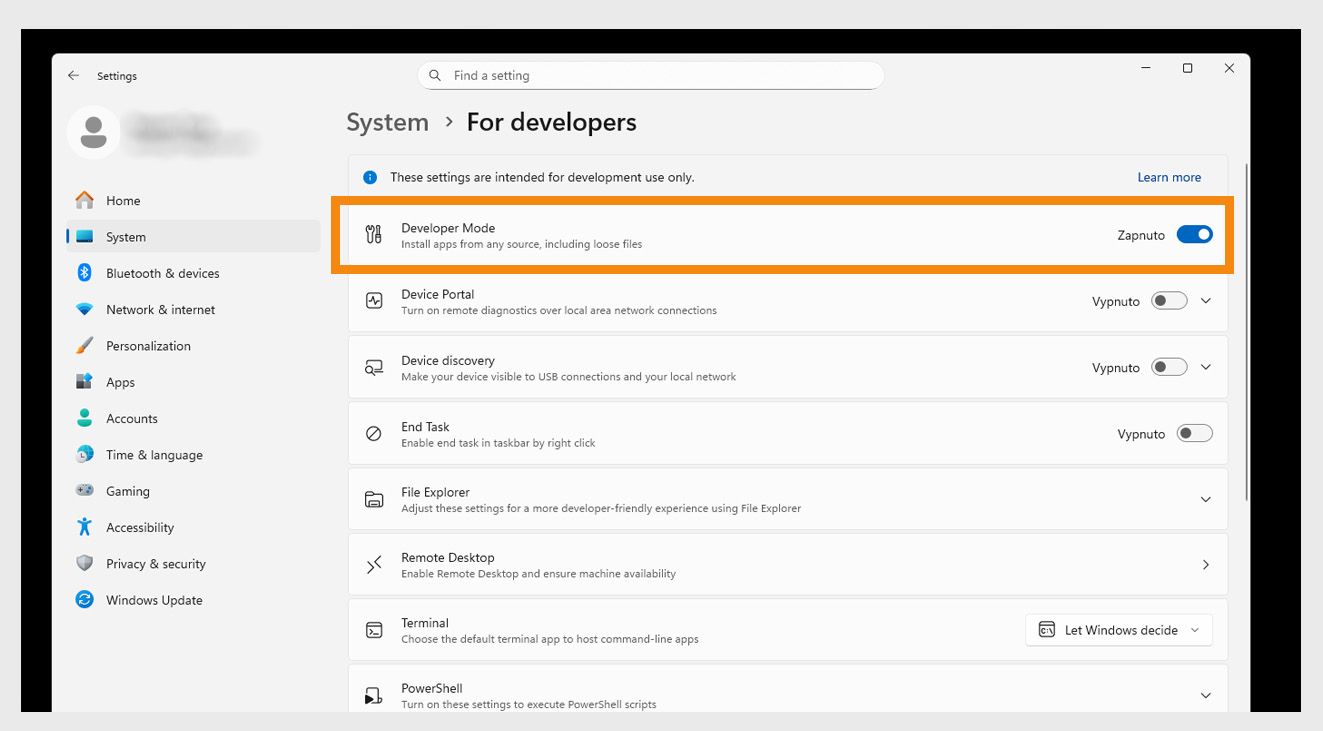Expand the File Explorer settings section
The height and width of the screenshot is (731, 1323).
[1205, 499]
